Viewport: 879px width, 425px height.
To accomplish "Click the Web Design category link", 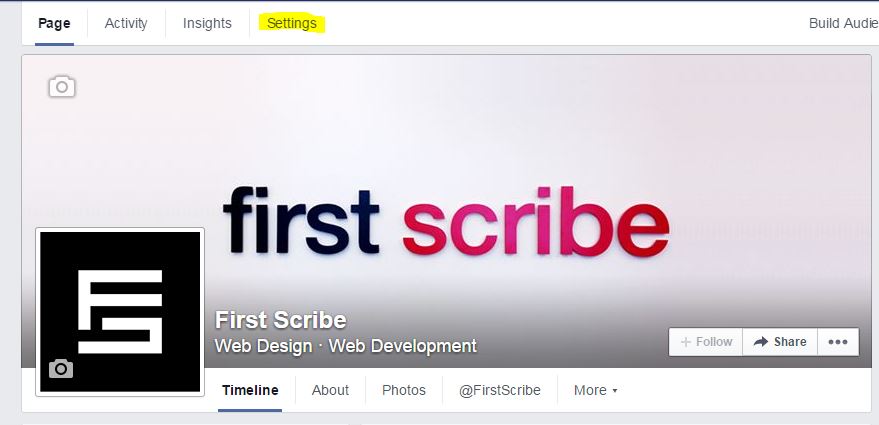I will tap(263, 346).
